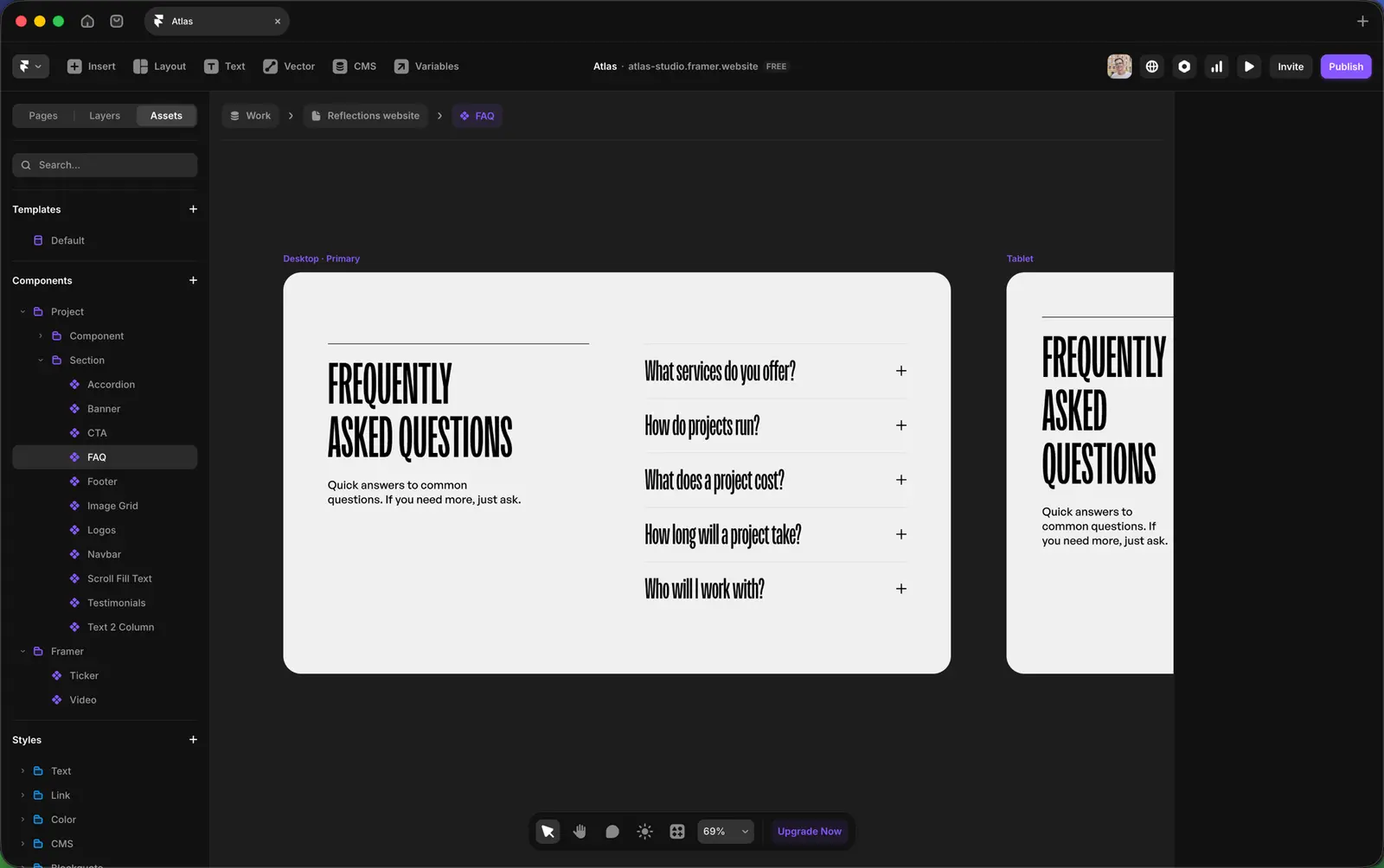Viewport: 1384px width, 868px height.
Task: Select the Image Grid component
Action: click(x=105, y=505)
